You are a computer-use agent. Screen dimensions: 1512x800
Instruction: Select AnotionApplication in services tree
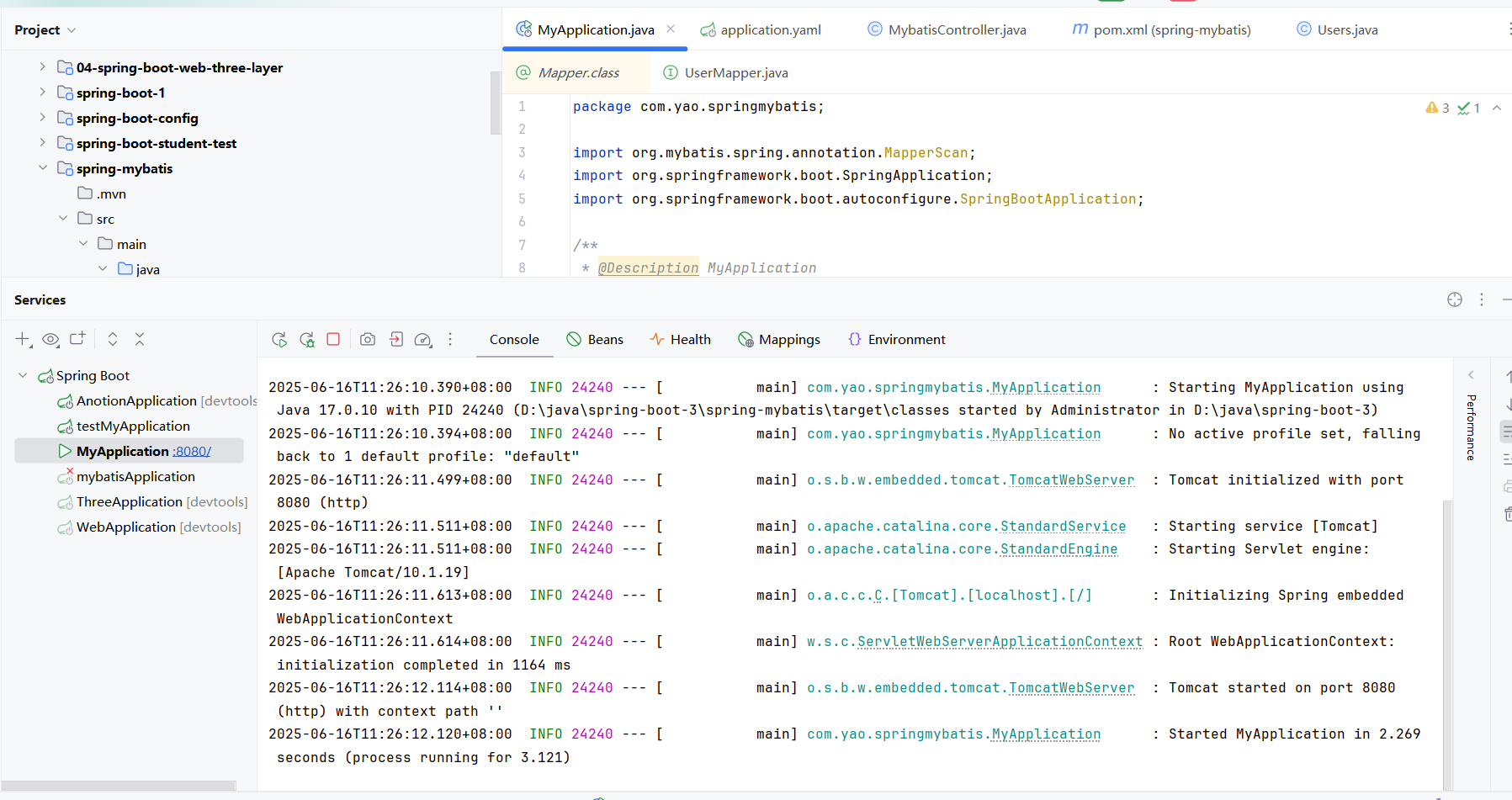(x=136, y=401)
